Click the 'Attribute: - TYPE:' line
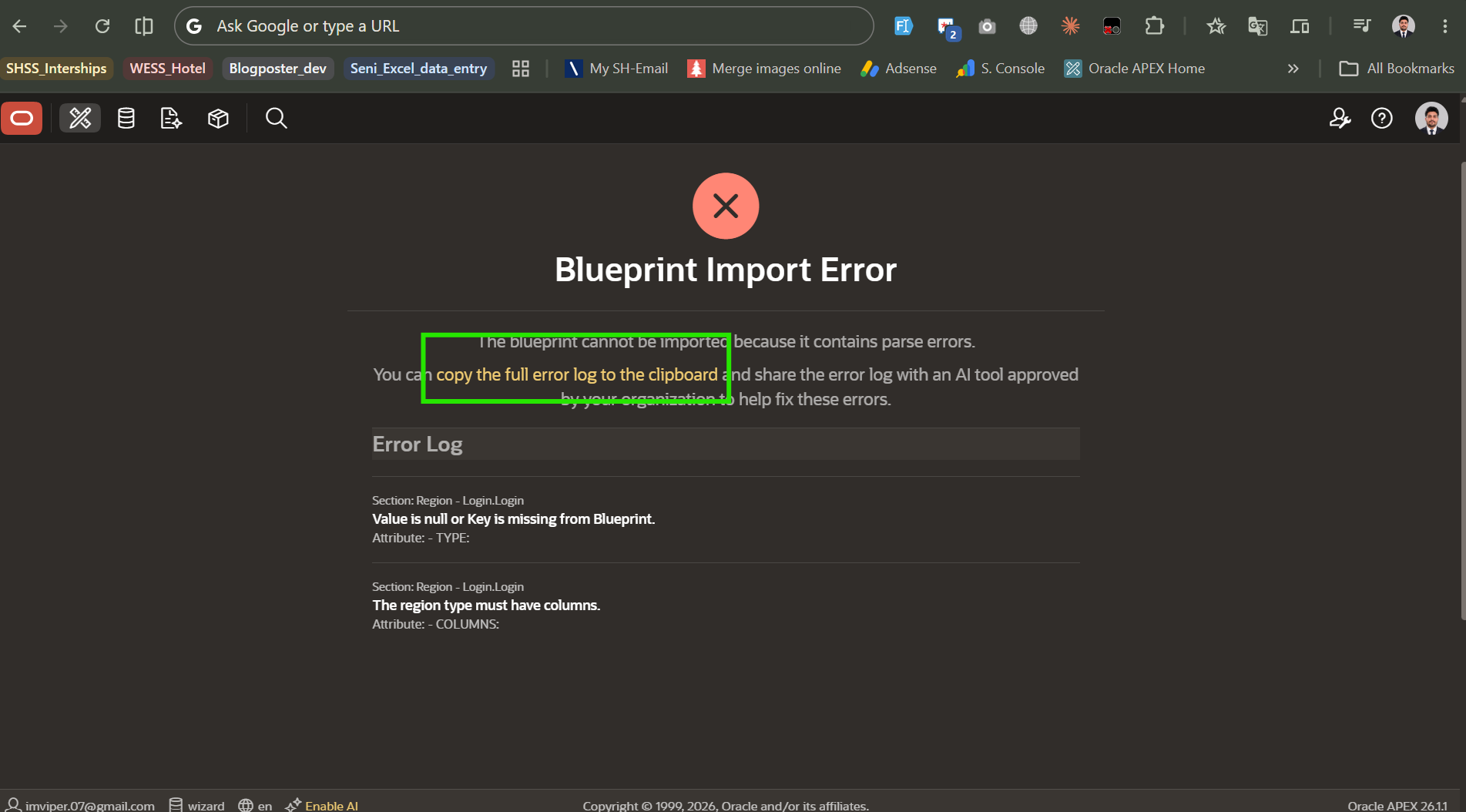This screenshot has height=812, width=1466. tap(421, 538)
